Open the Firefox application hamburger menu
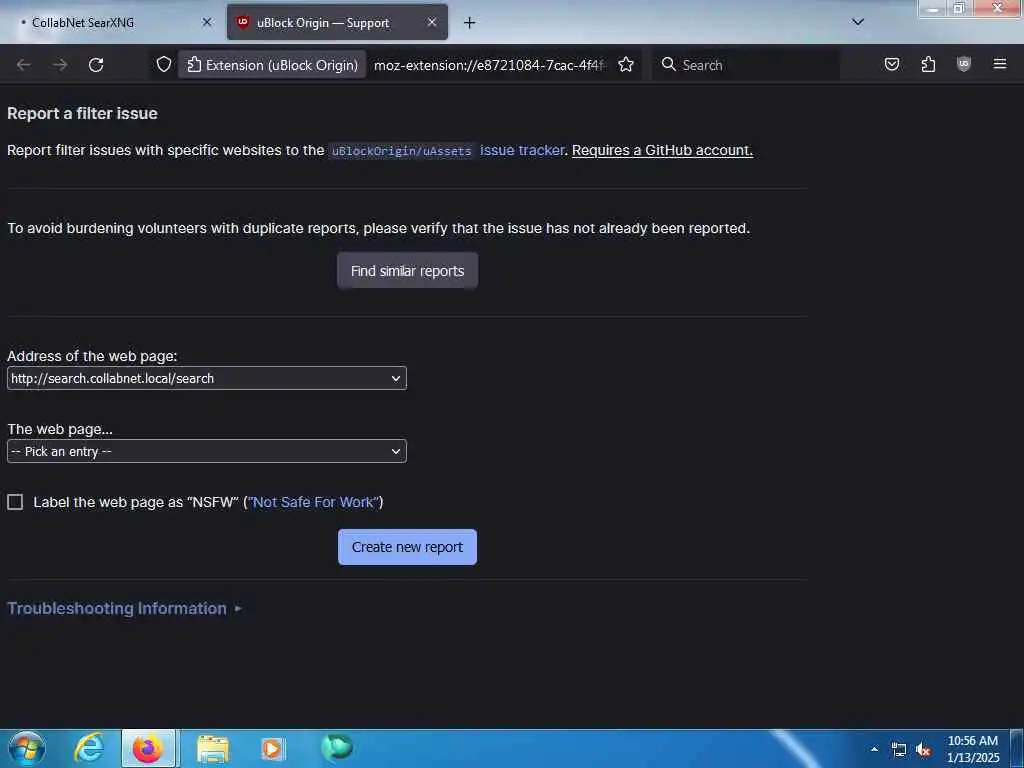This screenshot has height=768, width=1024. pyautogui.click(x=1000, y=64)
